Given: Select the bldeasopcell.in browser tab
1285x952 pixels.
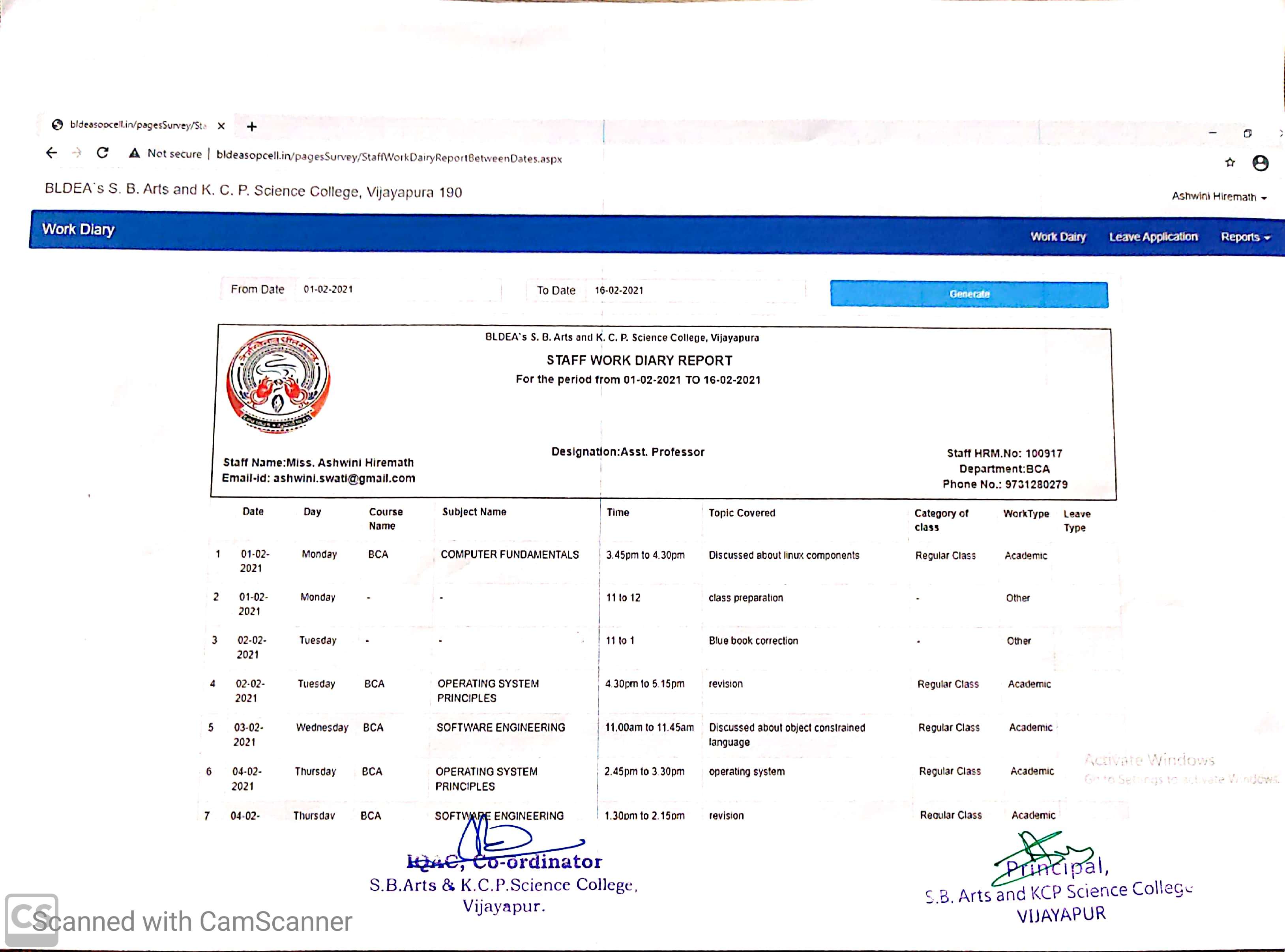Looking at the screenshot, I should coord(137,125).
